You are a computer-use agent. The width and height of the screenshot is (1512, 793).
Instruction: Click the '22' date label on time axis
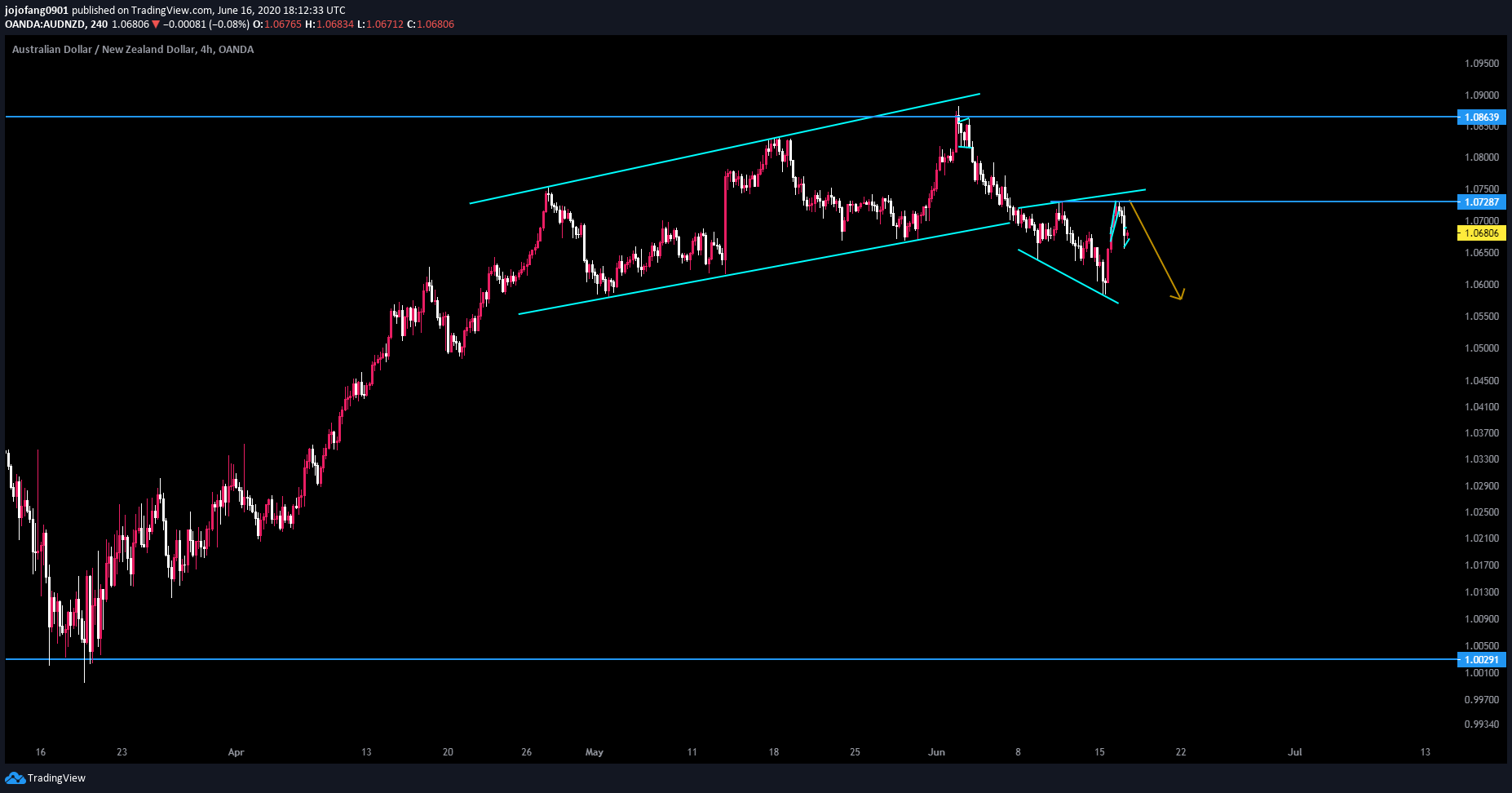pyautogui.click(x=1181, y=751)
